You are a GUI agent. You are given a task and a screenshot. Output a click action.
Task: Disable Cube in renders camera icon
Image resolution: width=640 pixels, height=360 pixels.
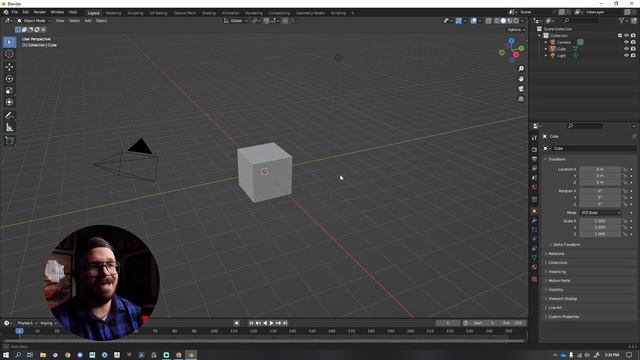coord(633,49)
